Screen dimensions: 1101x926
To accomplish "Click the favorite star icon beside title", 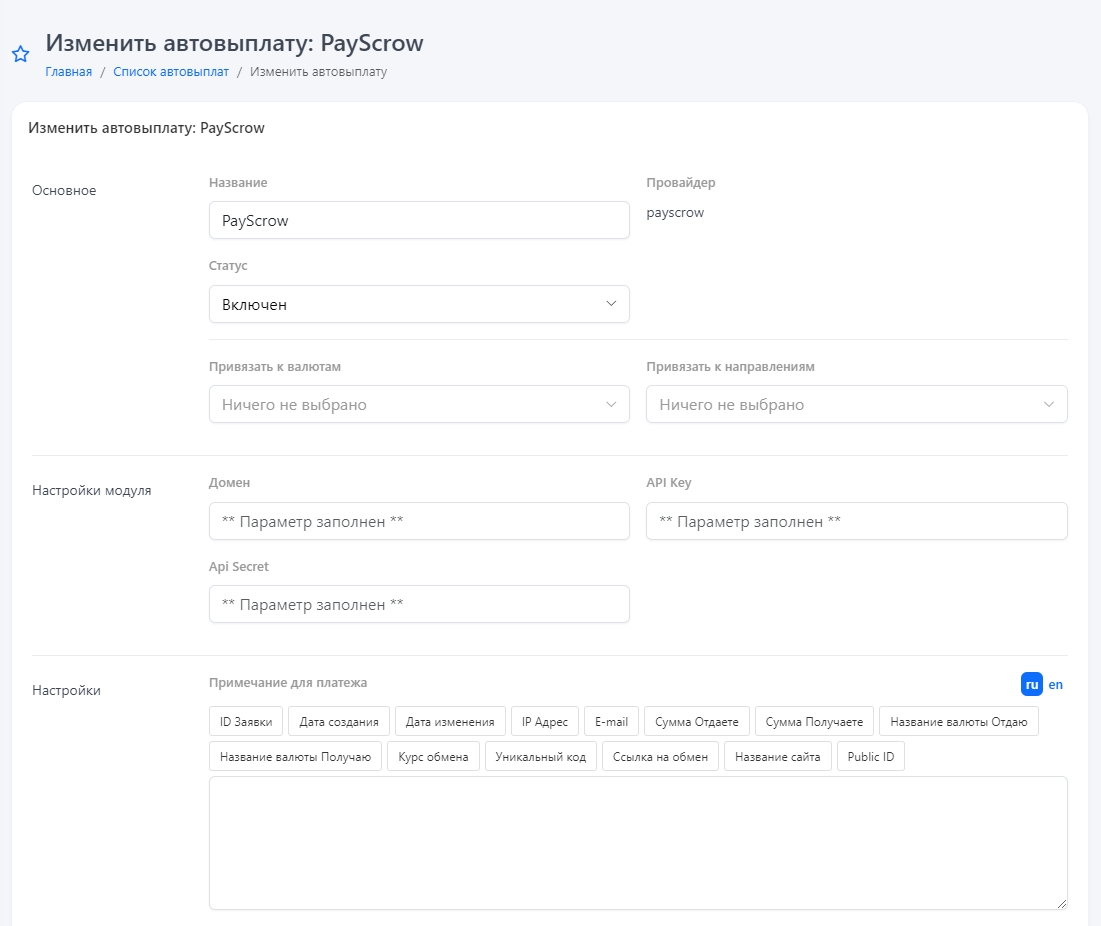I will (20, 54).
